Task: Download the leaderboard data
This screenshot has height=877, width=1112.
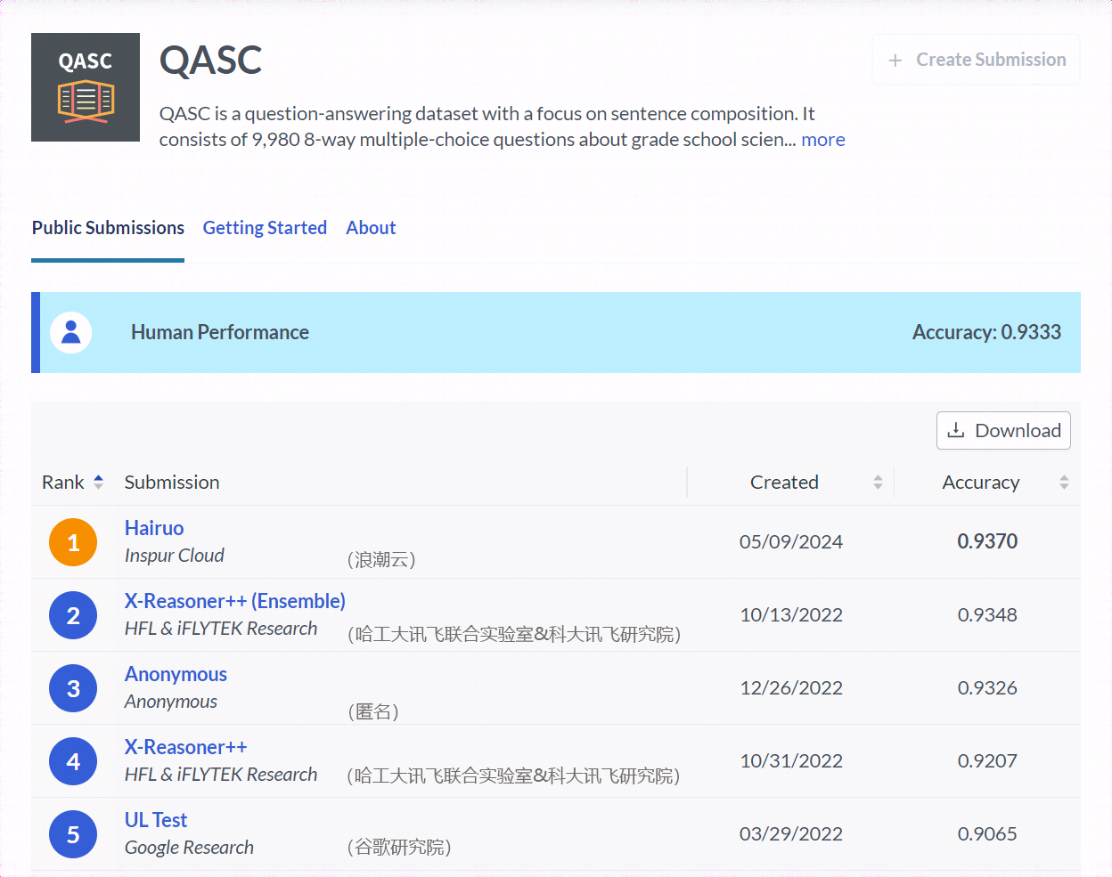Action: [x=1003, y=431]
